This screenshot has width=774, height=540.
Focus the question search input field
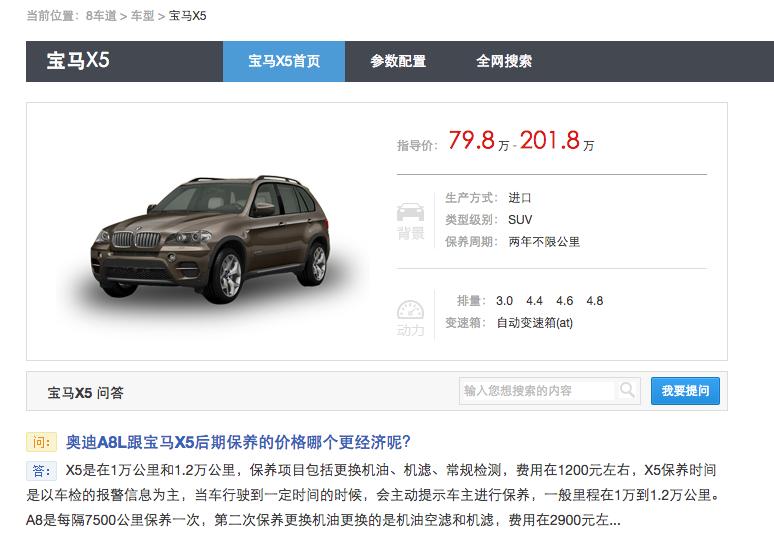click(x=538, y=391)
